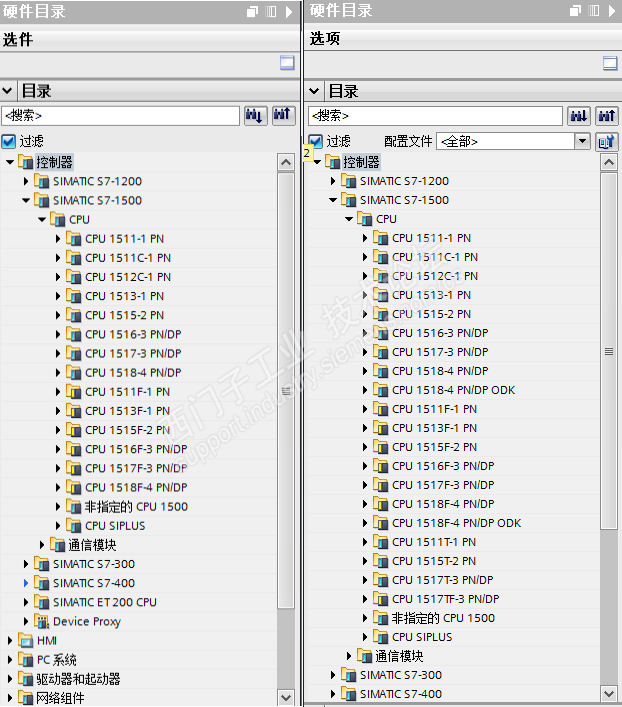The width and height of the screenshot is (622, 707).
Task: Select CPU 1516F-3 PN/DP in right tree
Action: click(443, 466)
